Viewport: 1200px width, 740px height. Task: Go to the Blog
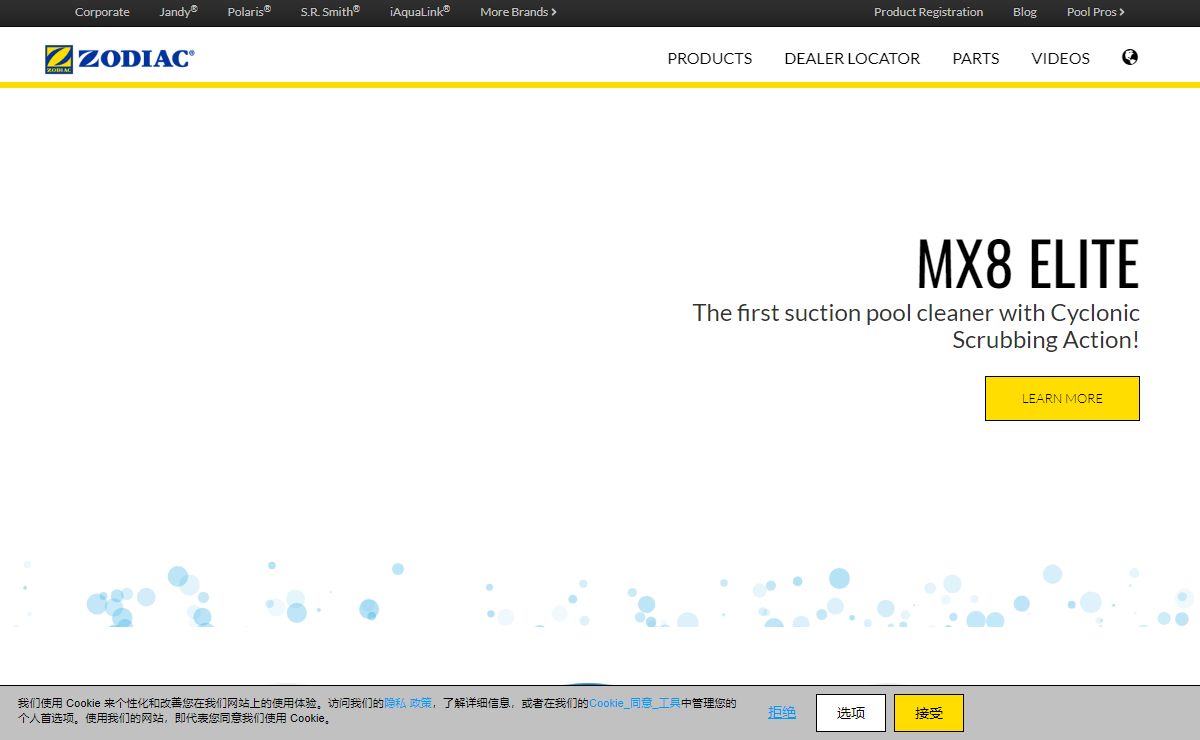pyautogui.click(x=1025, y=12)
